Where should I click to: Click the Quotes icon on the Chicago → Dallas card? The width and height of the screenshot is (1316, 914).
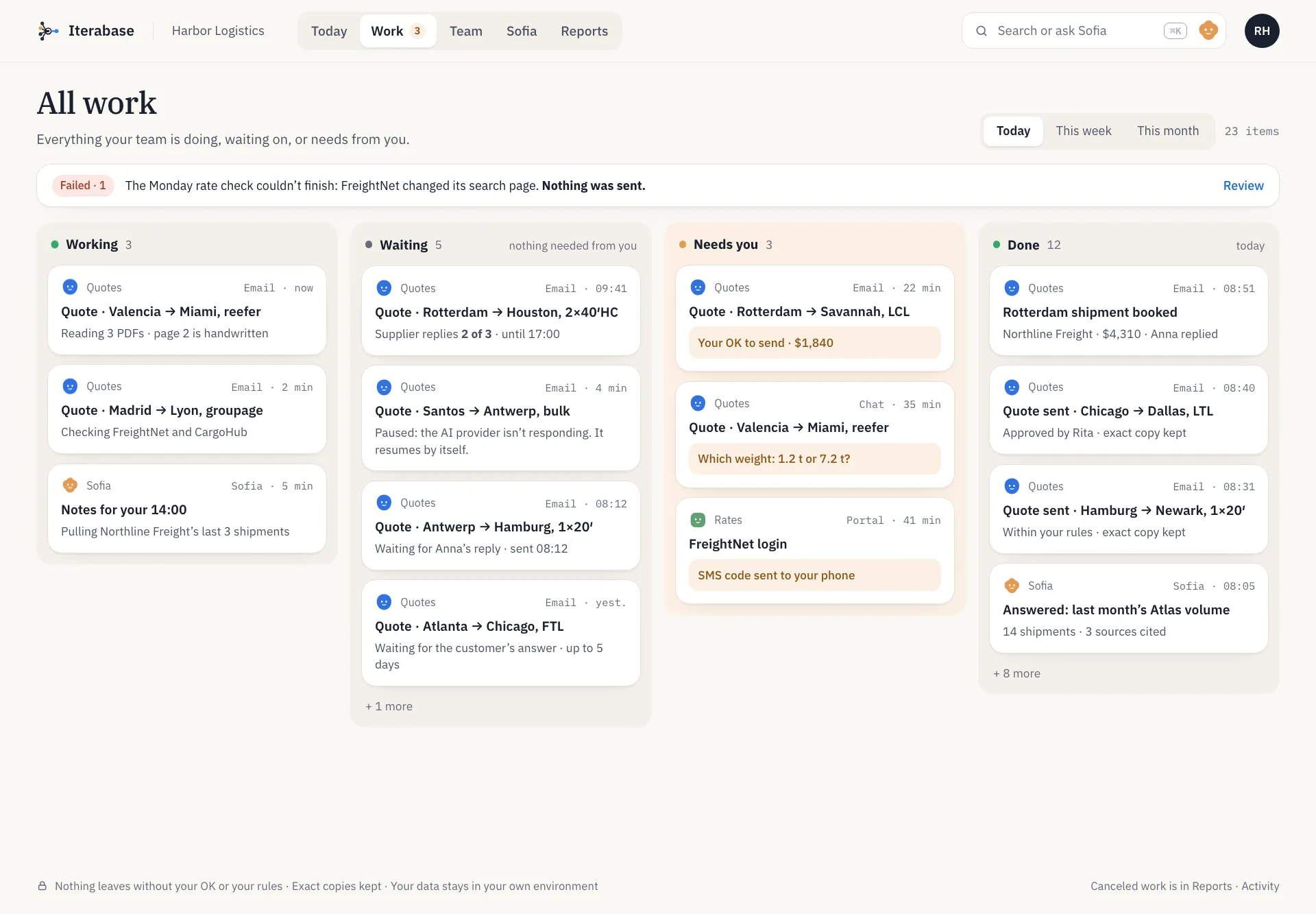[x=1012, y=387]
